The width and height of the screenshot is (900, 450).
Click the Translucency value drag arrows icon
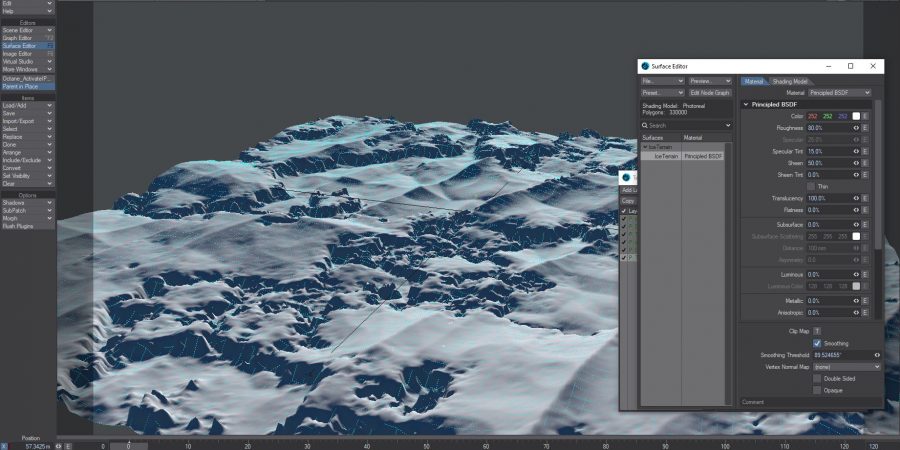pos(856,198)
